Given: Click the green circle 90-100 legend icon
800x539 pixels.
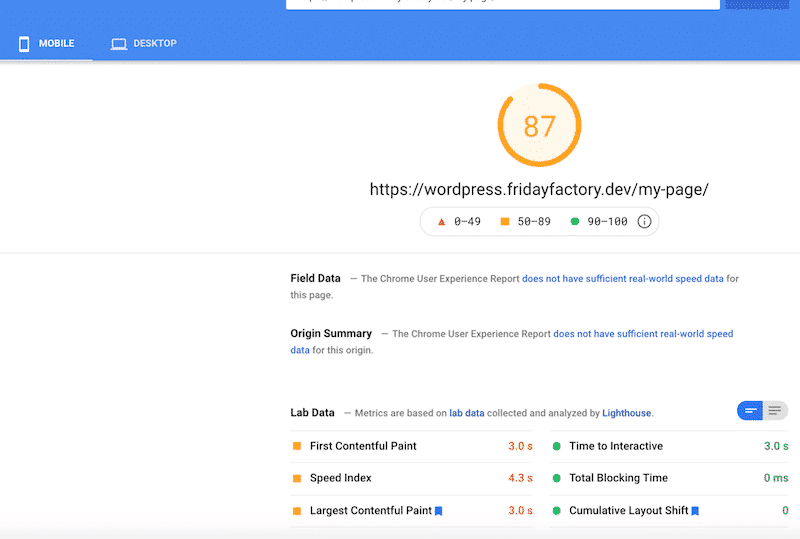Looking at the screenshot, I should click(x=575, y=221).
